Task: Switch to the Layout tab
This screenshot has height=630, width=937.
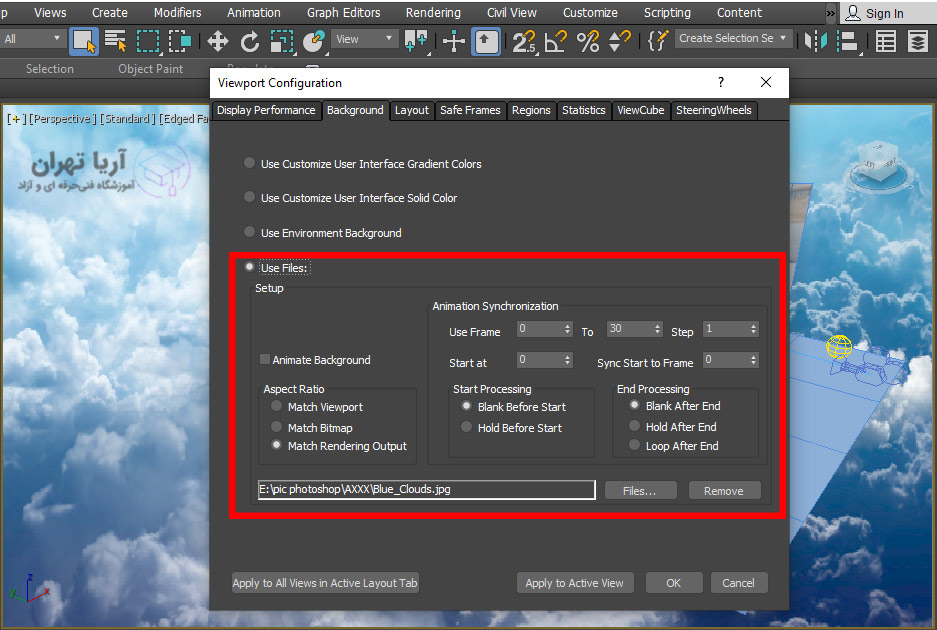Action: 411,110
